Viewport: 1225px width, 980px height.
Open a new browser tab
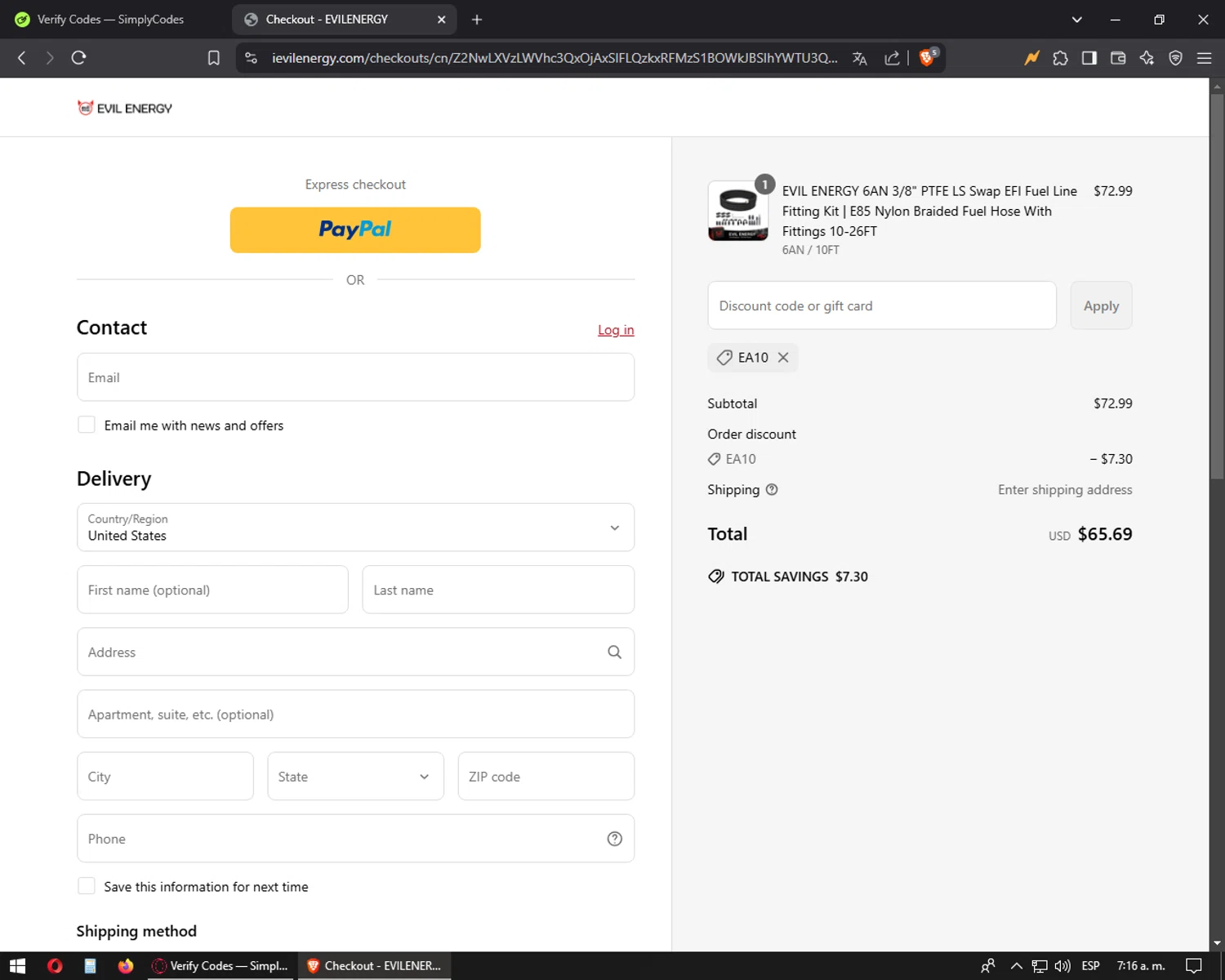(x=477, y=20)
